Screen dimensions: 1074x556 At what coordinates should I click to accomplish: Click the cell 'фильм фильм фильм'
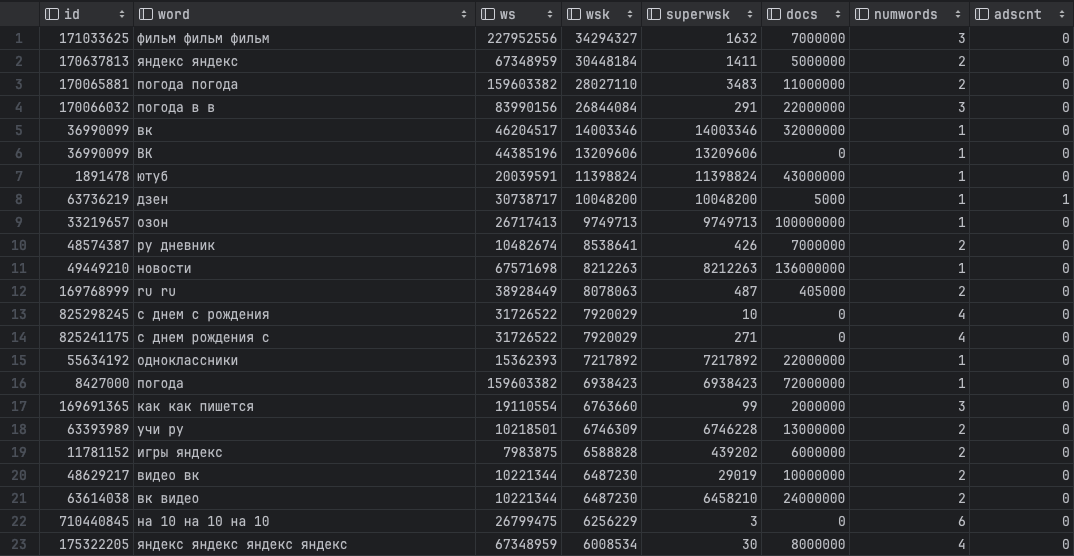[304, 38]
